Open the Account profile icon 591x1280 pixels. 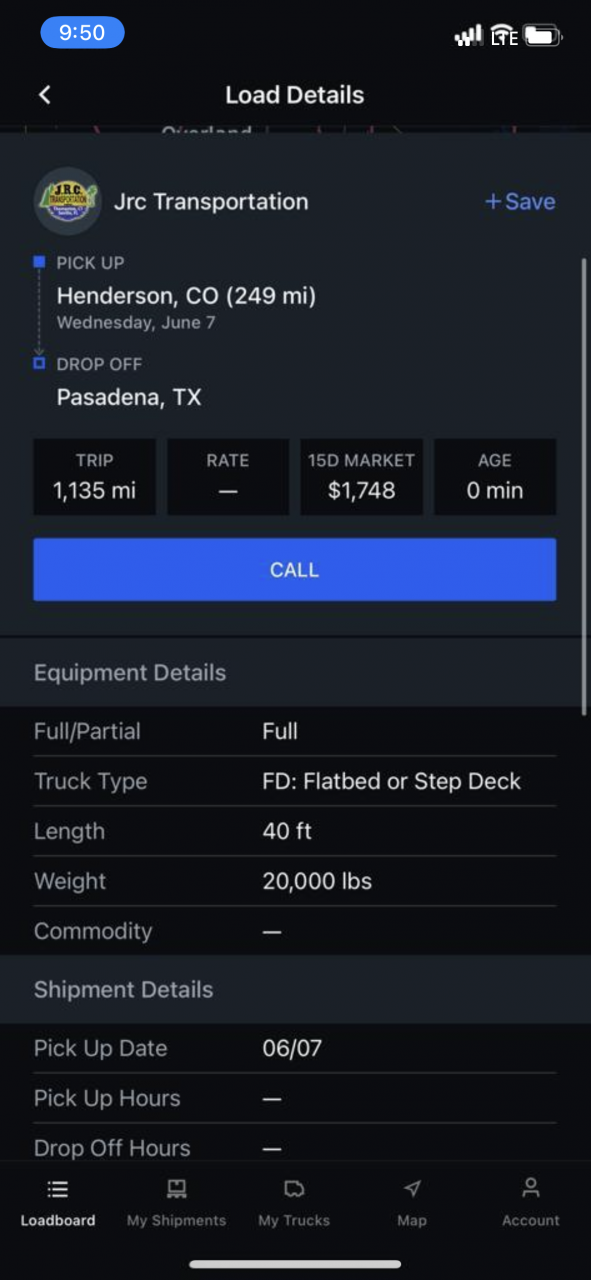pyautogui.click(x=531, y=1189)
